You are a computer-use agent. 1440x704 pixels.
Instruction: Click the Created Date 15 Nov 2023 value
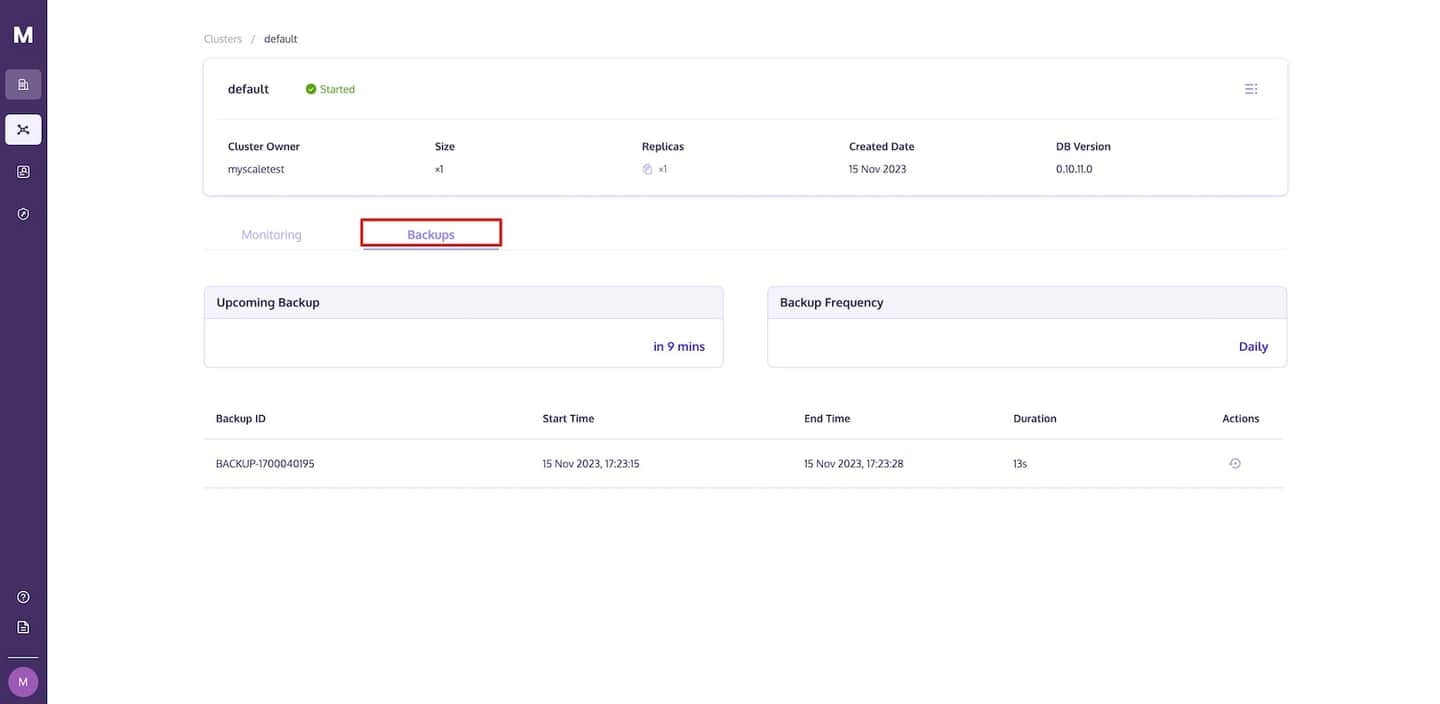[x=878, y=169]
